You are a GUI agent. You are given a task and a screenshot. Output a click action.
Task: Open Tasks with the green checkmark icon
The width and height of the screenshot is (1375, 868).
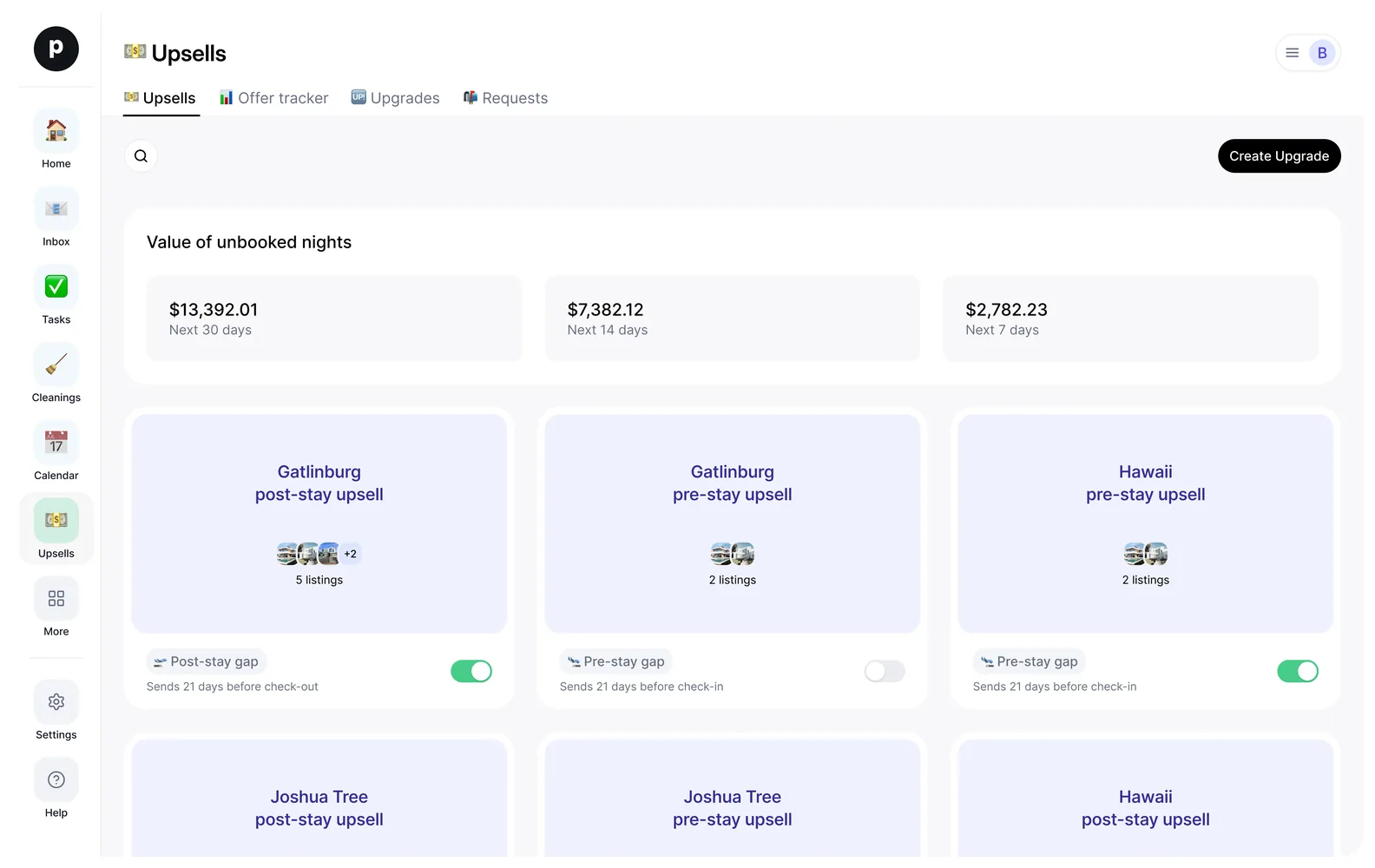[56, 286]
